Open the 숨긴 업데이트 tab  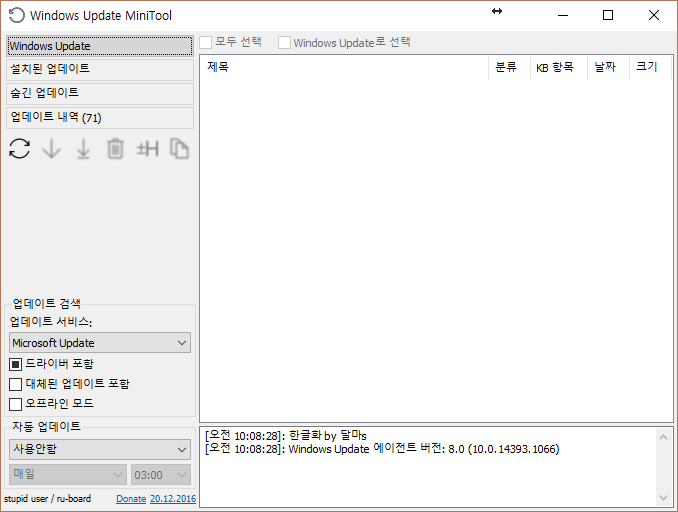coord(100,93)
